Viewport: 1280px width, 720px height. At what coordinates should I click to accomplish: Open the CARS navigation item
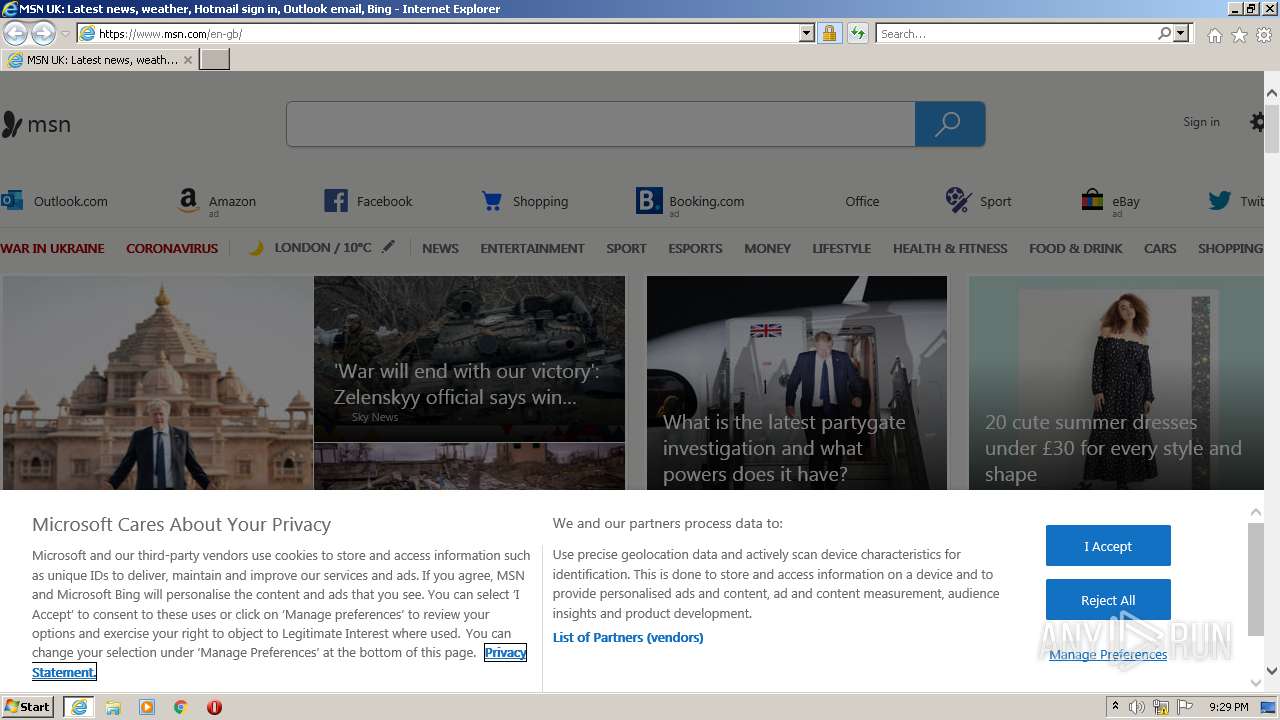coord(1160,248)
